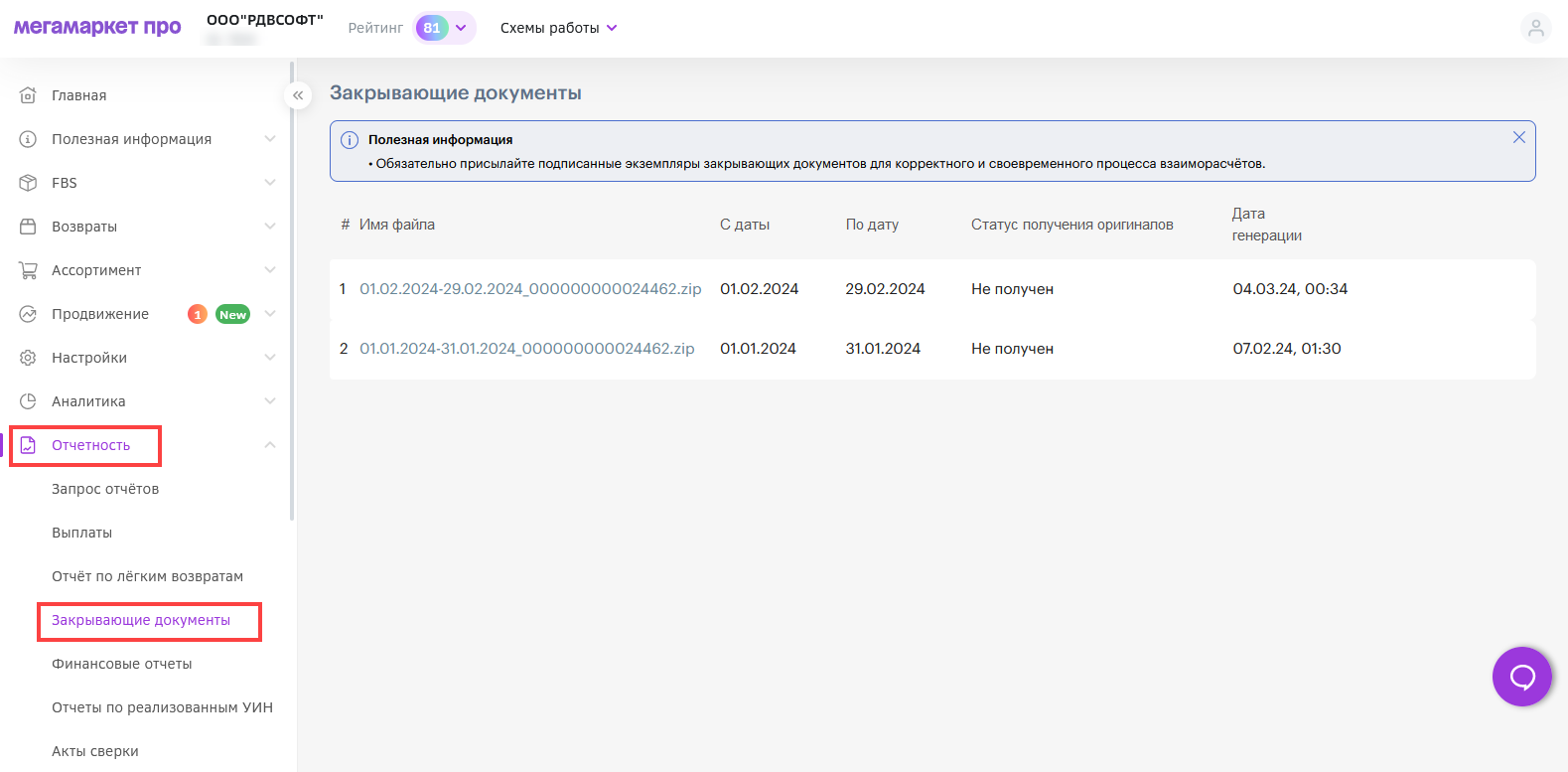
Task: Open Выплаты submenu item
Action: tap(81, 533)
